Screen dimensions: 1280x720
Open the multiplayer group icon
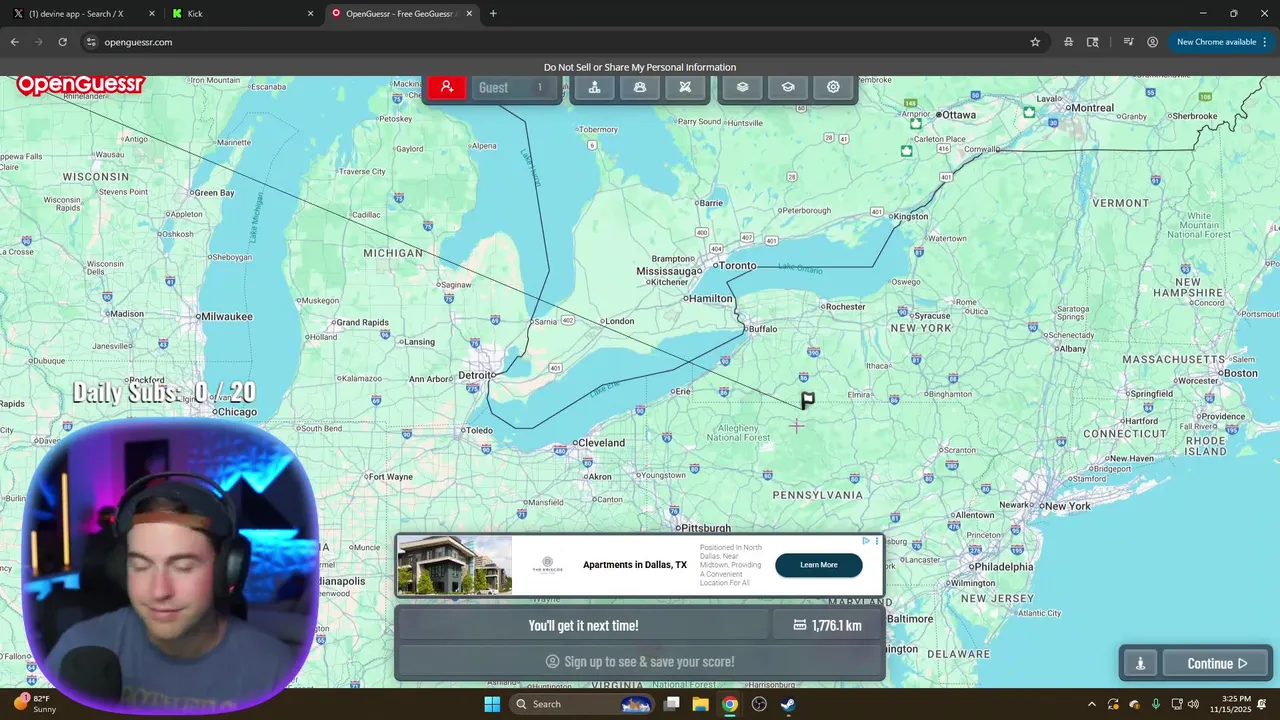[x=640, y=87]
